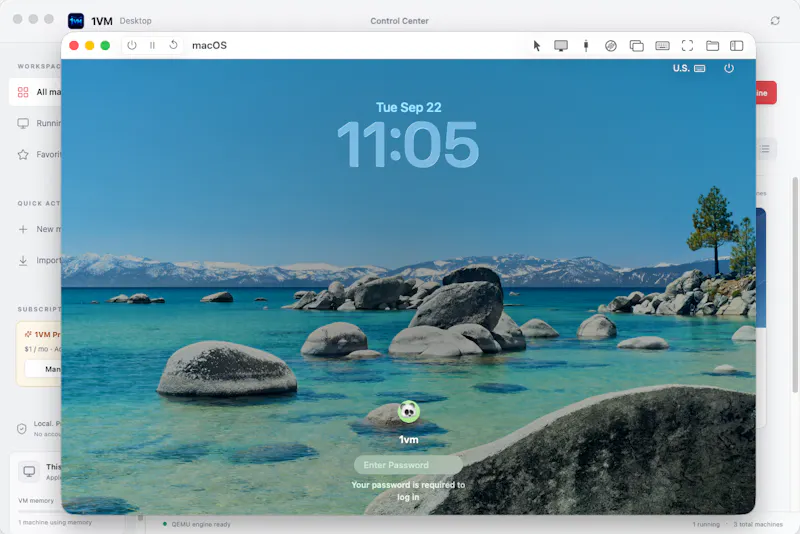Click the Manage subscription button
This screenshot has width=800, height=534.
[43, 369]
